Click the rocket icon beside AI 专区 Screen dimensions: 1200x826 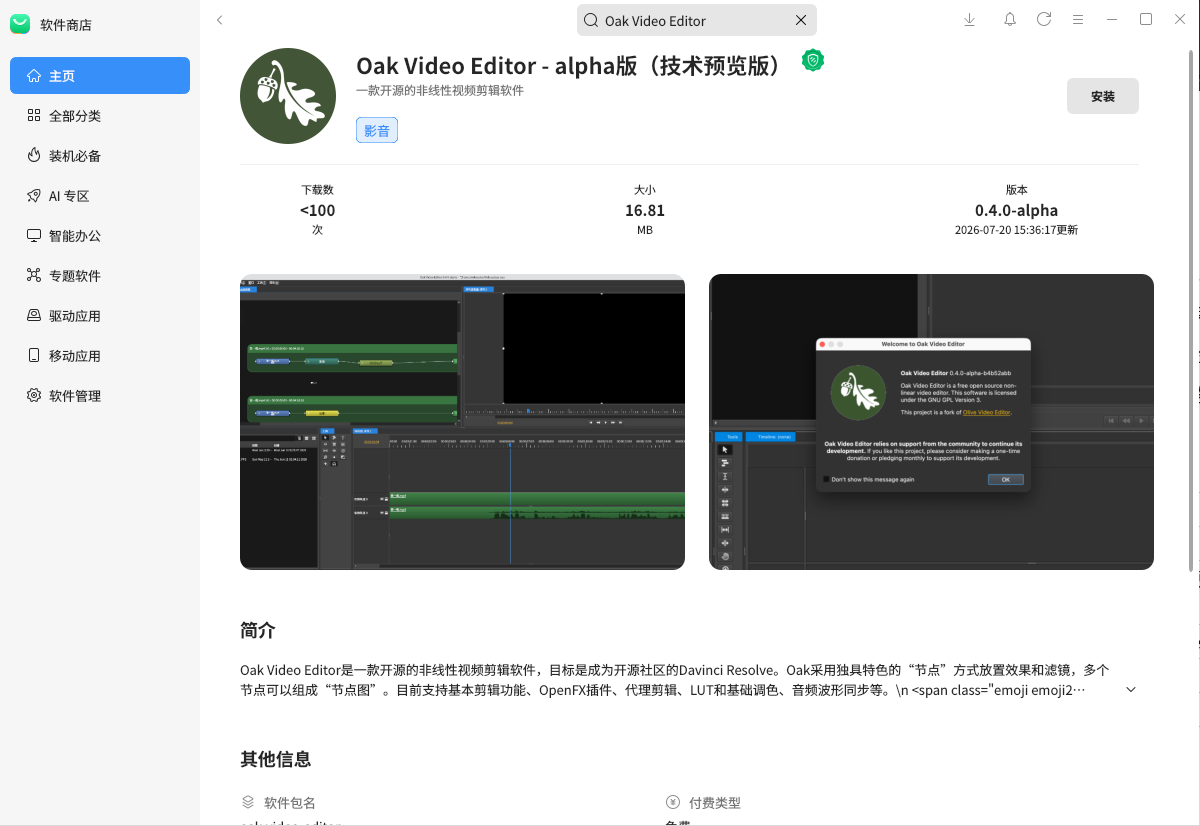tap(34, 196)
